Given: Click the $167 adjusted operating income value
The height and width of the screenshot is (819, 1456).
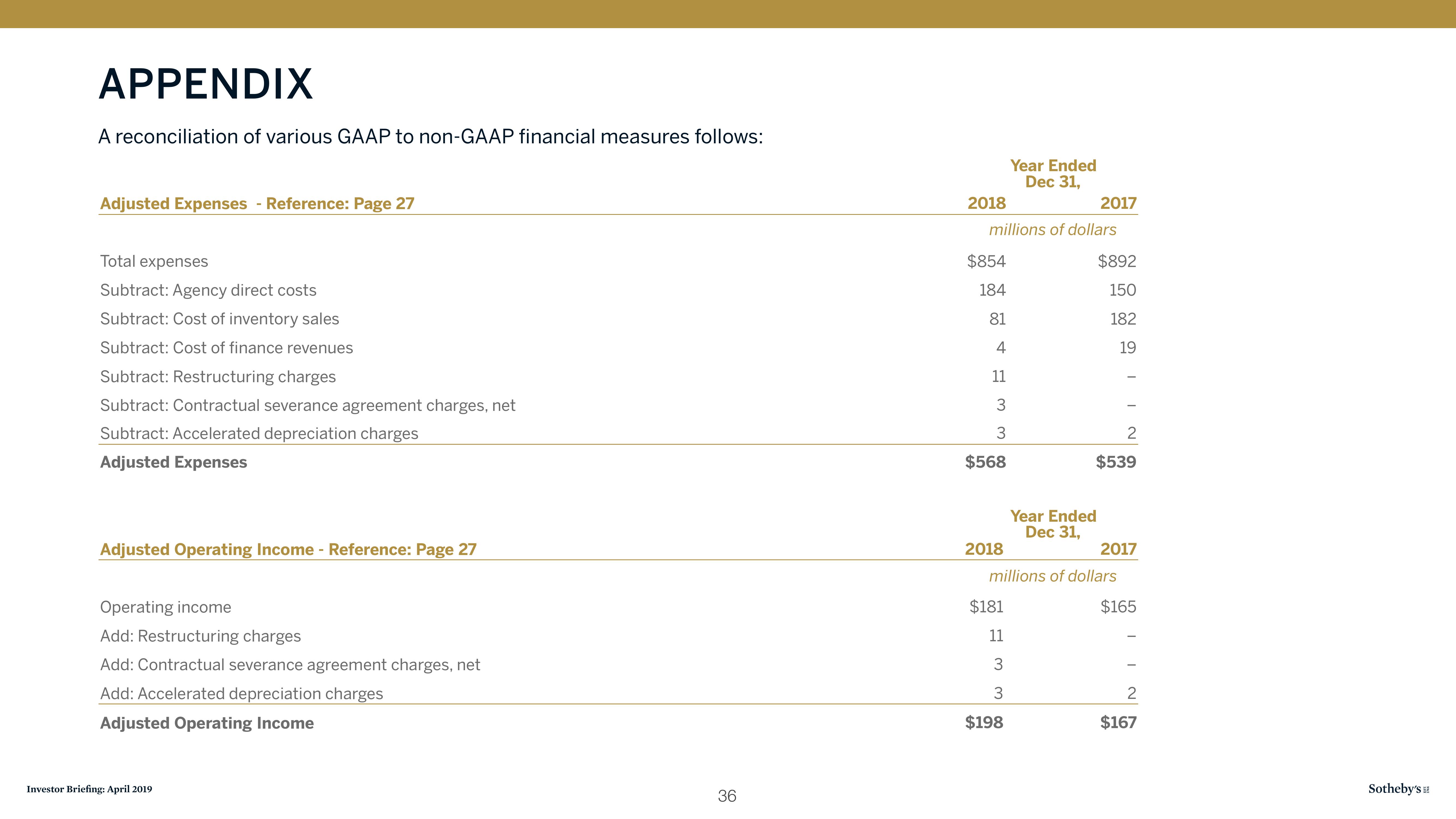Looking at the screenshot, I should pos(1118,722).
